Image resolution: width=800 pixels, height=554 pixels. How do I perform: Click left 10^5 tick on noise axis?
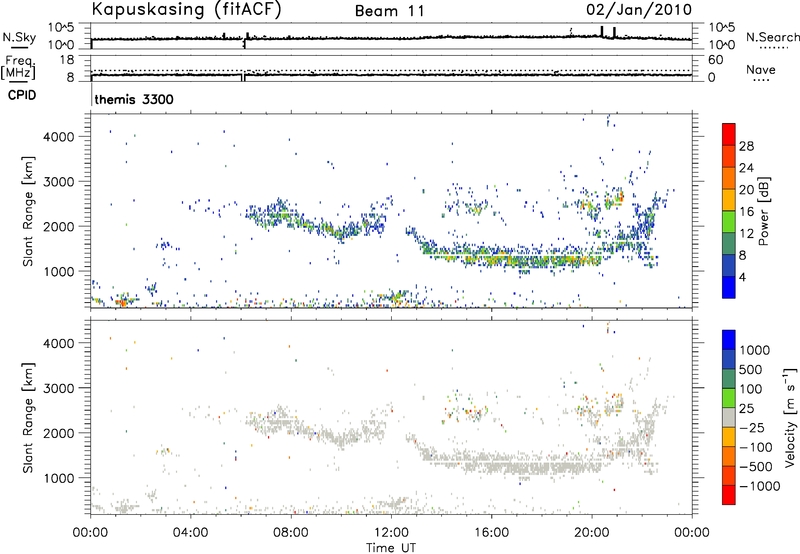[61, 28]
